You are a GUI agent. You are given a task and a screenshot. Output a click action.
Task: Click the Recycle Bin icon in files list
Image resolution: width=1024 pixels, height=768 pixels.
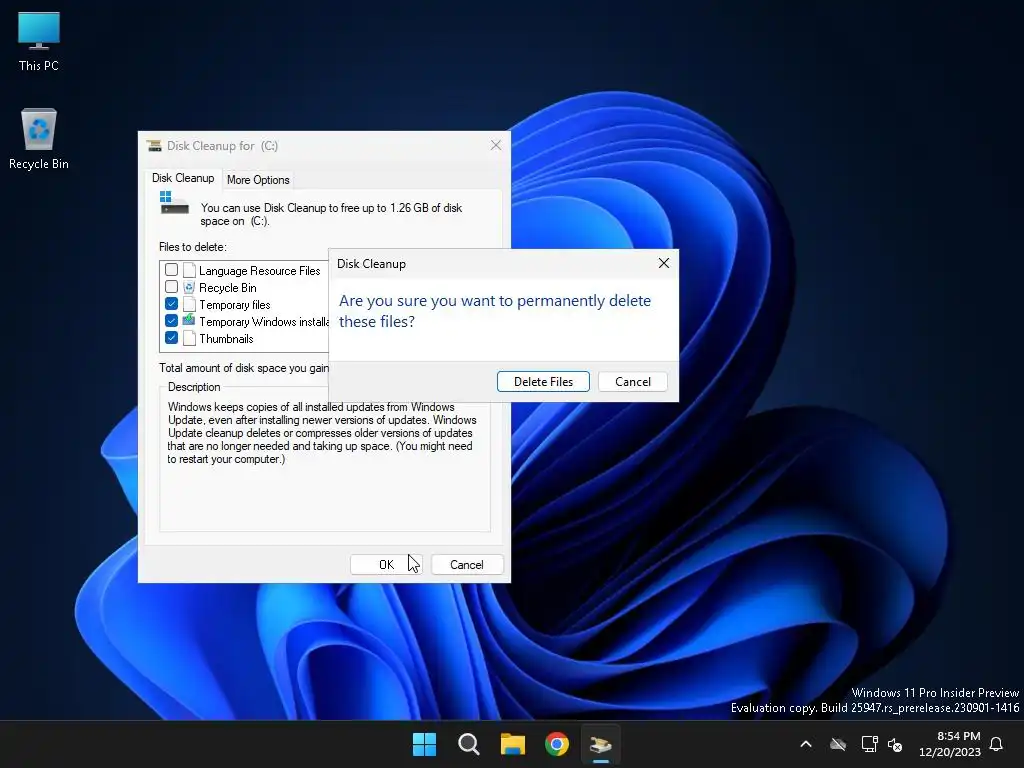point(189,287)
